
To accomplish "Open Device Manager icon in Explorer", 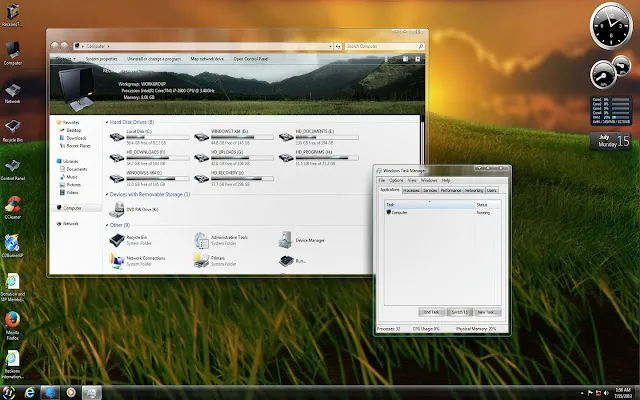I will pyautogui.click(x=286, y=240).
